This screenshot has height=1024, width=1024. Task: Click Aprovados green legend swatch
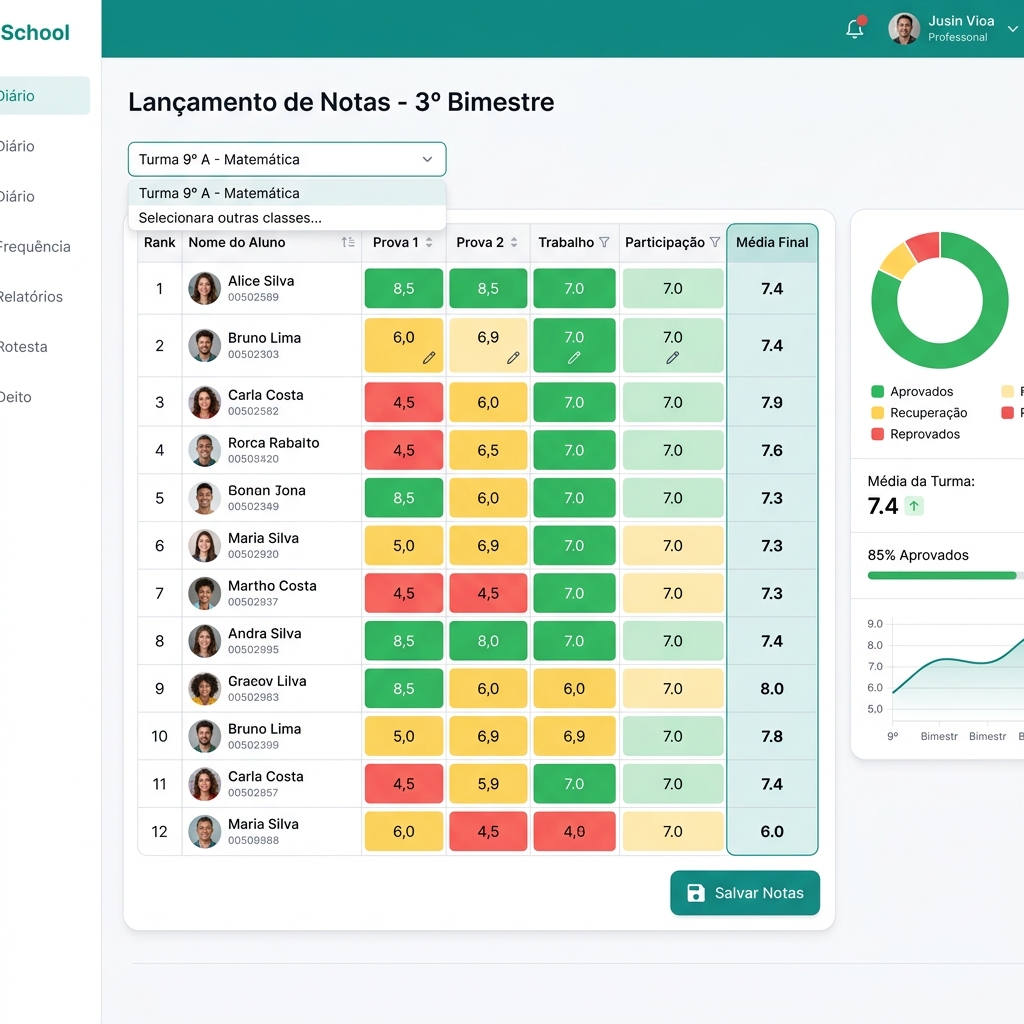point(877,392)
